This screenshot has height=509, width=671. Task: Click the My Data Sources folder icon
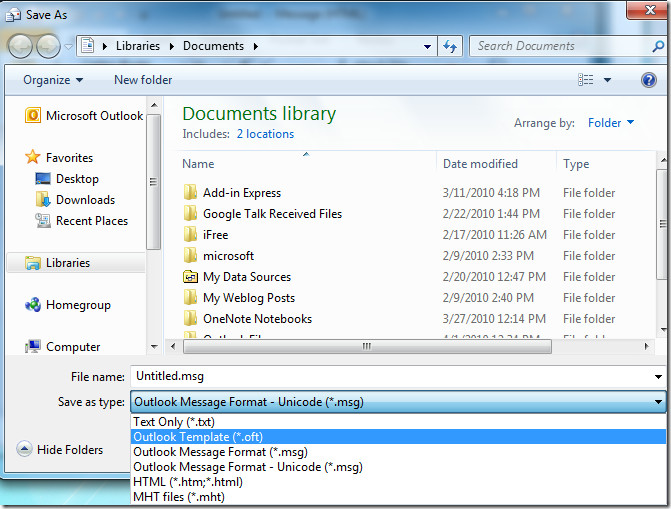click(190, 277)
